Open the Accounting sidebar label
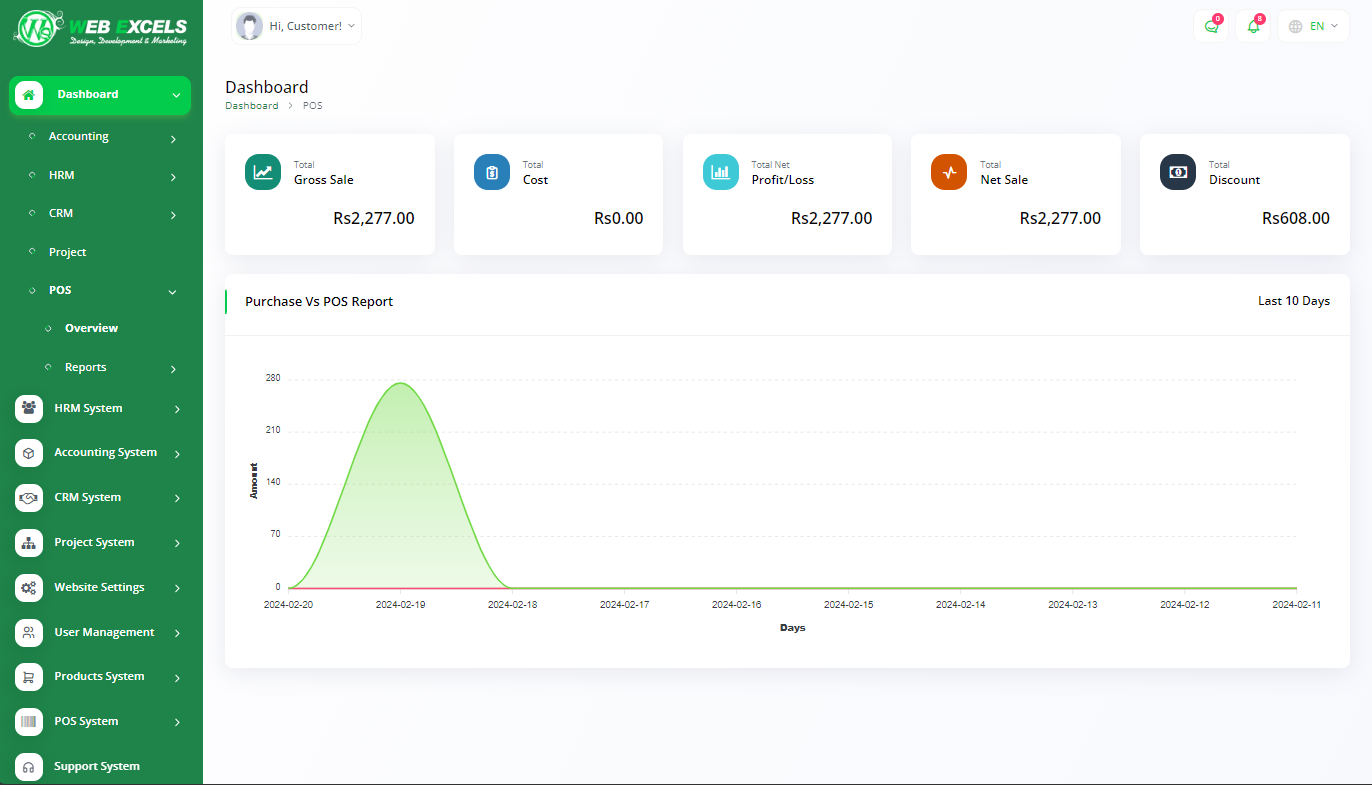 79,136
